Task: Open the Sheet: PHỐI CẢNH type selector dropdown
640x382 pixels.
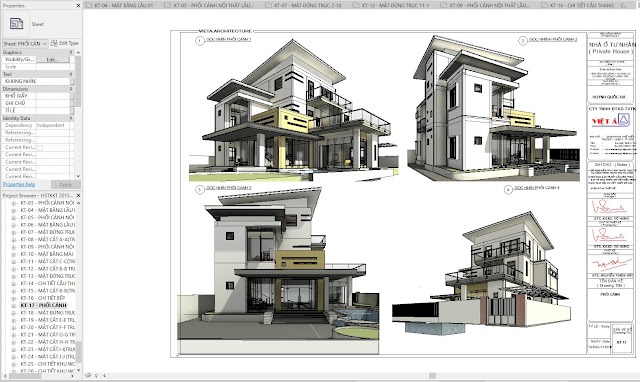Action: 25,43
